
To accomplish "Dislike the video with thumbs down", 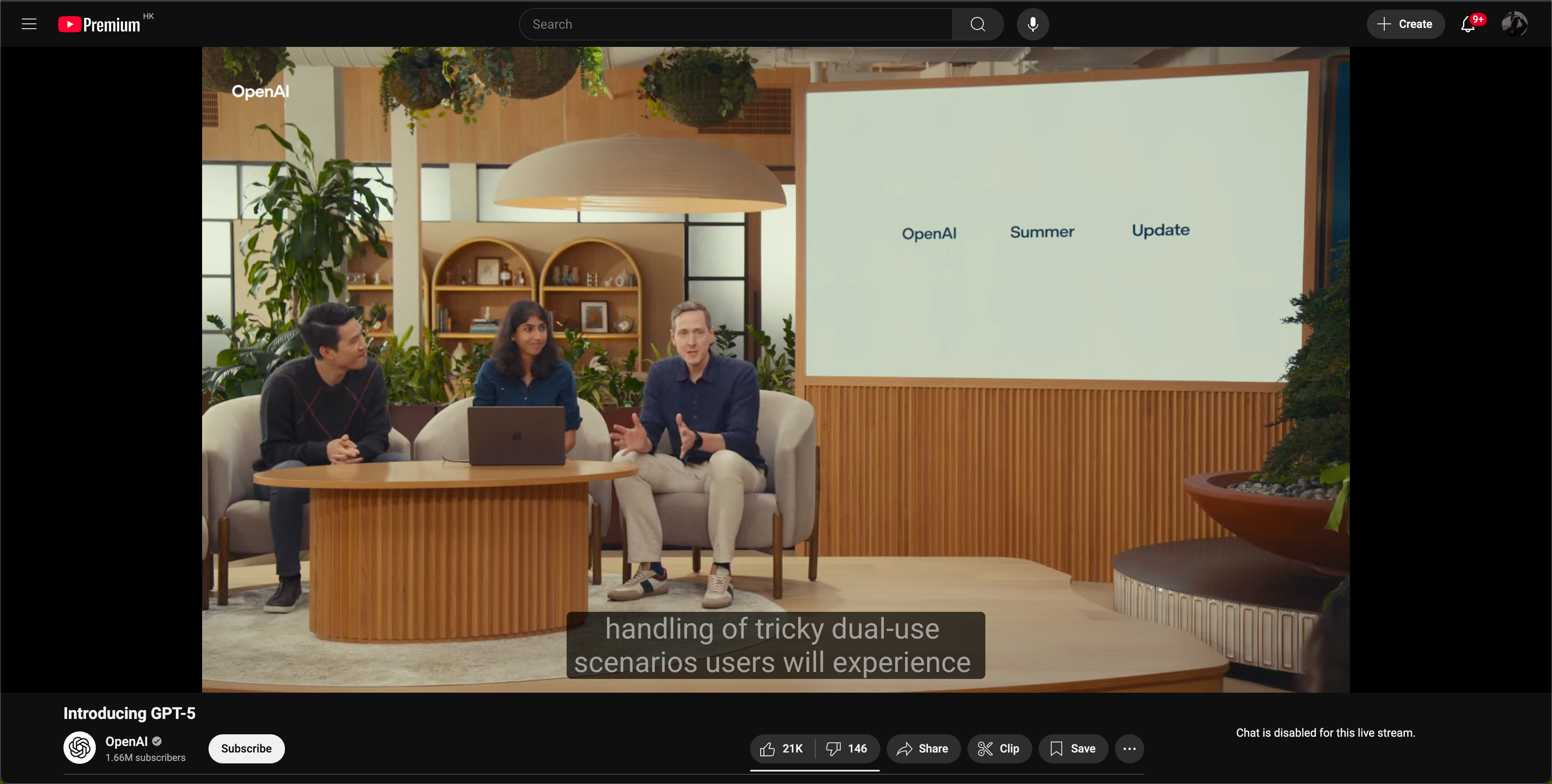I will point(846,748).
